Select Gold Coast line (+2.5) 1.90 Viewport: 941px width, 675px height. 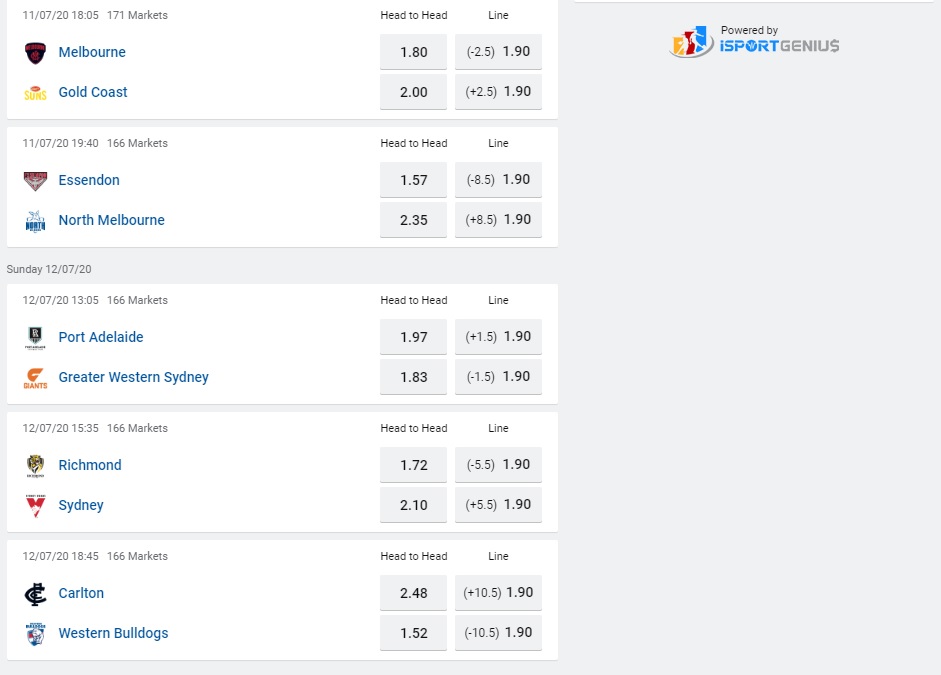pyautogui.click(x=498, y=92)
